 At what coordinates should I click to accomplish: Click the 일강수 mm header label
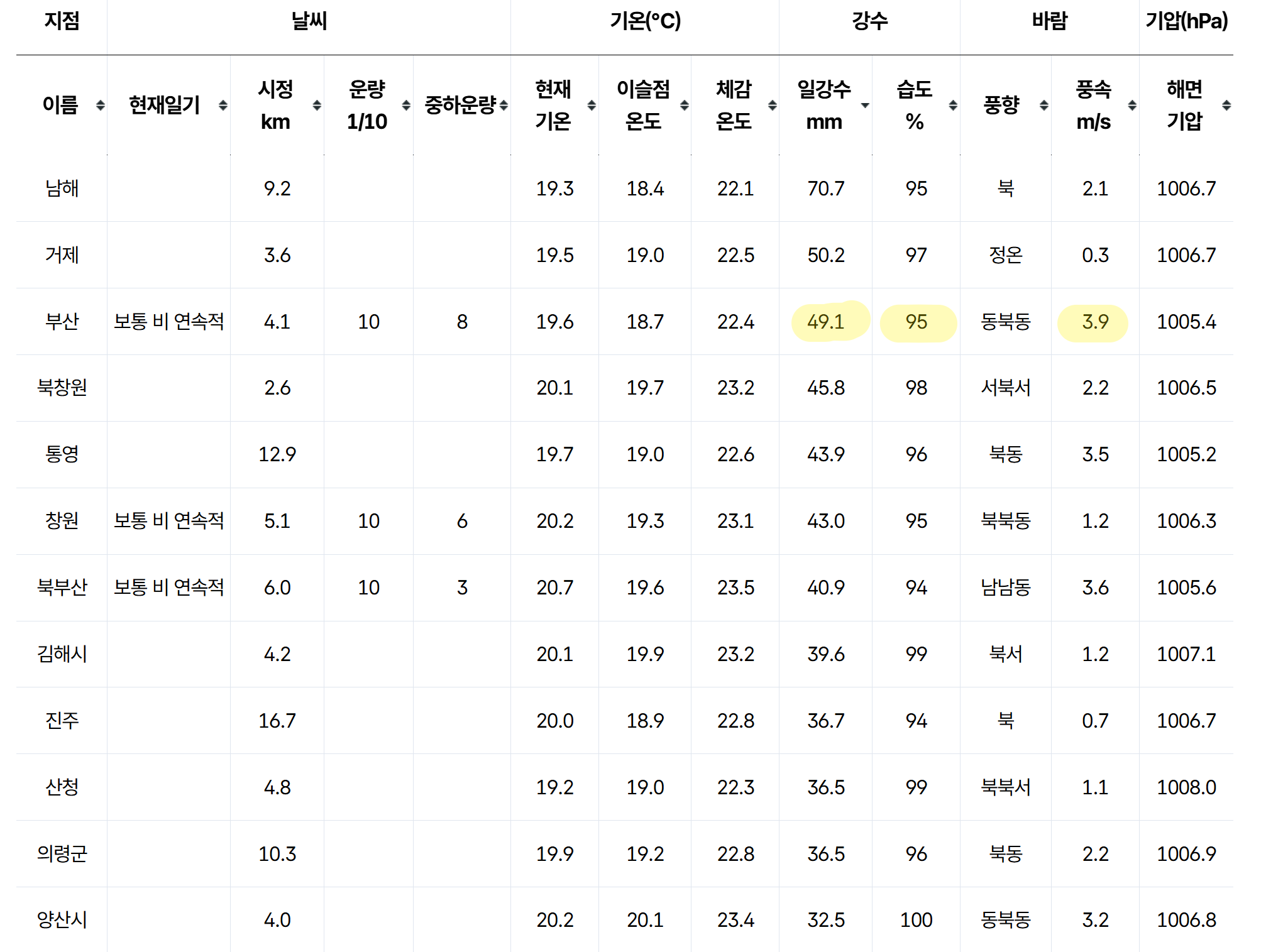point(824,105)
